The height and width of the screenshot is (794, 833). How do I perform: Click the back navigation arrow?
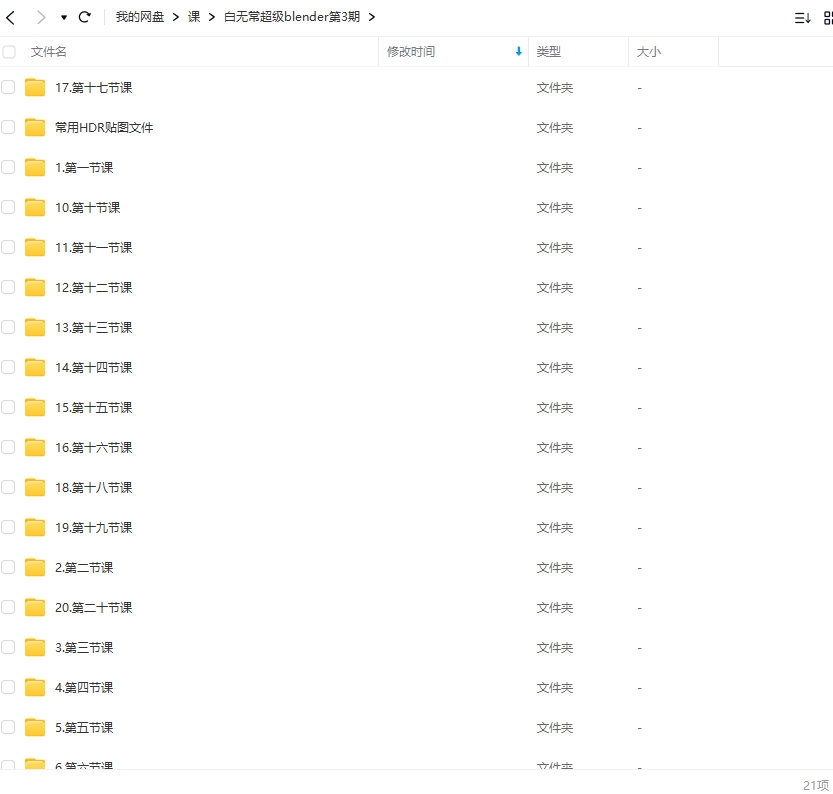click(11, 17)
